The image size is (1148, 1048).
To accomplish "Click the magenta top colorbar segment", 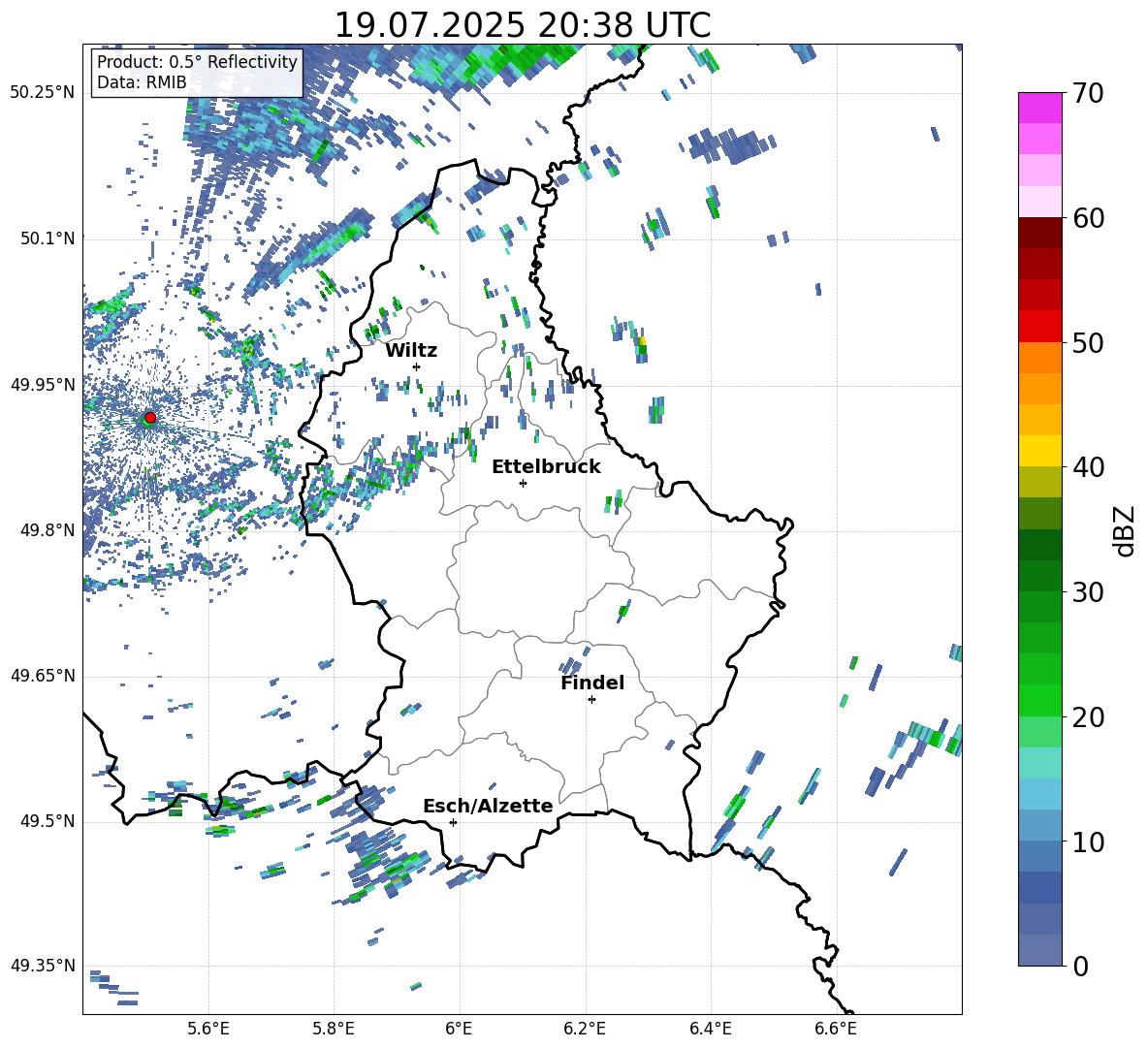I will pyautogui.click(x=1039, y=108).
